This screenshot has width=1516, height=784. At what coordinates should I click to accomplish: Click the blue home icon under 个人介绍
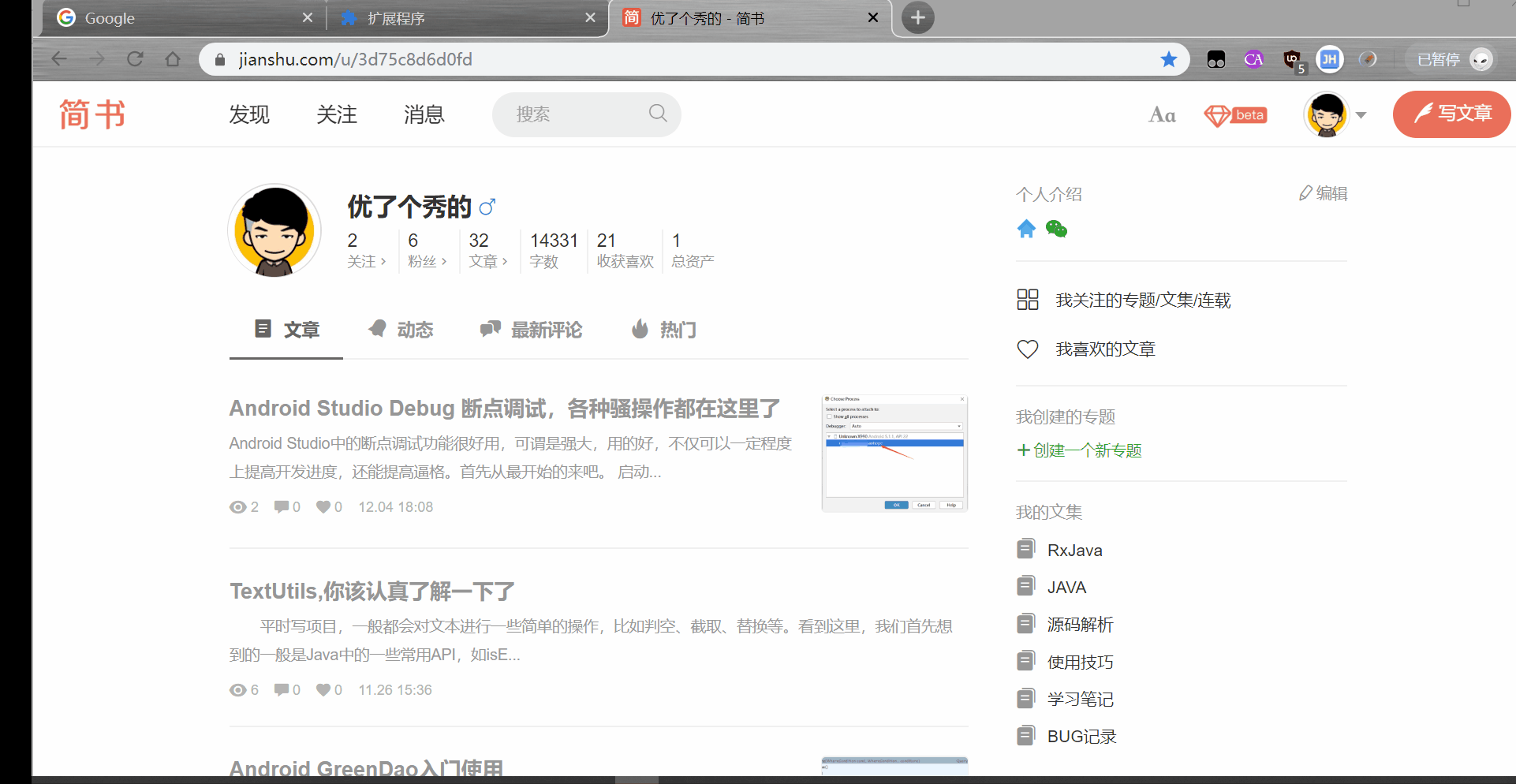pyautogui.click(x=1026, y=229)
